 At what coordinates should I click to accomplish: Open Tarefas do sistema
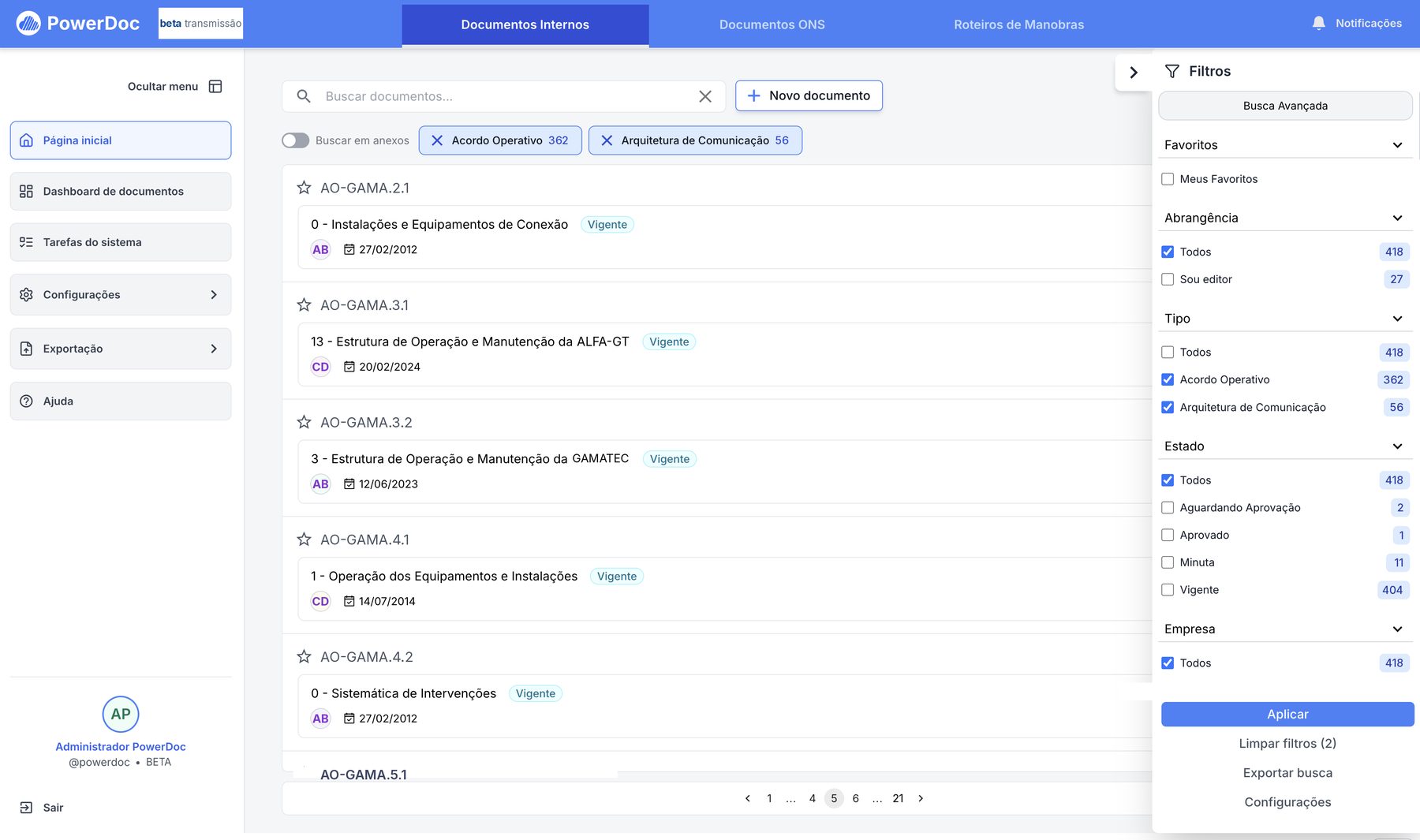tap(121, 242)
